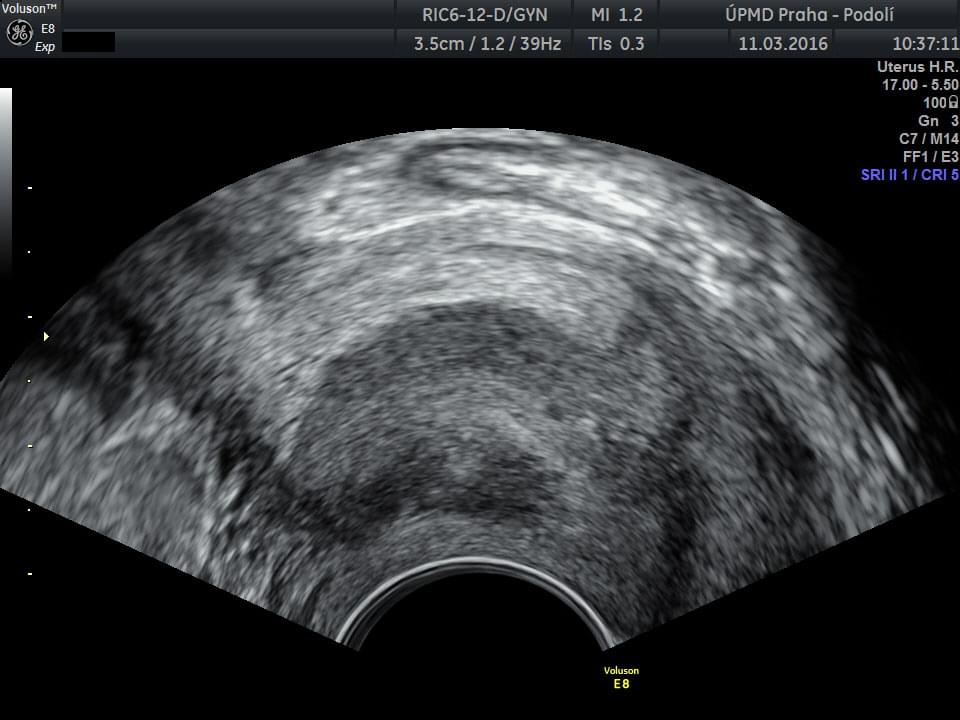Click the SRI II 1 / CRI 5 setting
960x720 pixels.
910,174
